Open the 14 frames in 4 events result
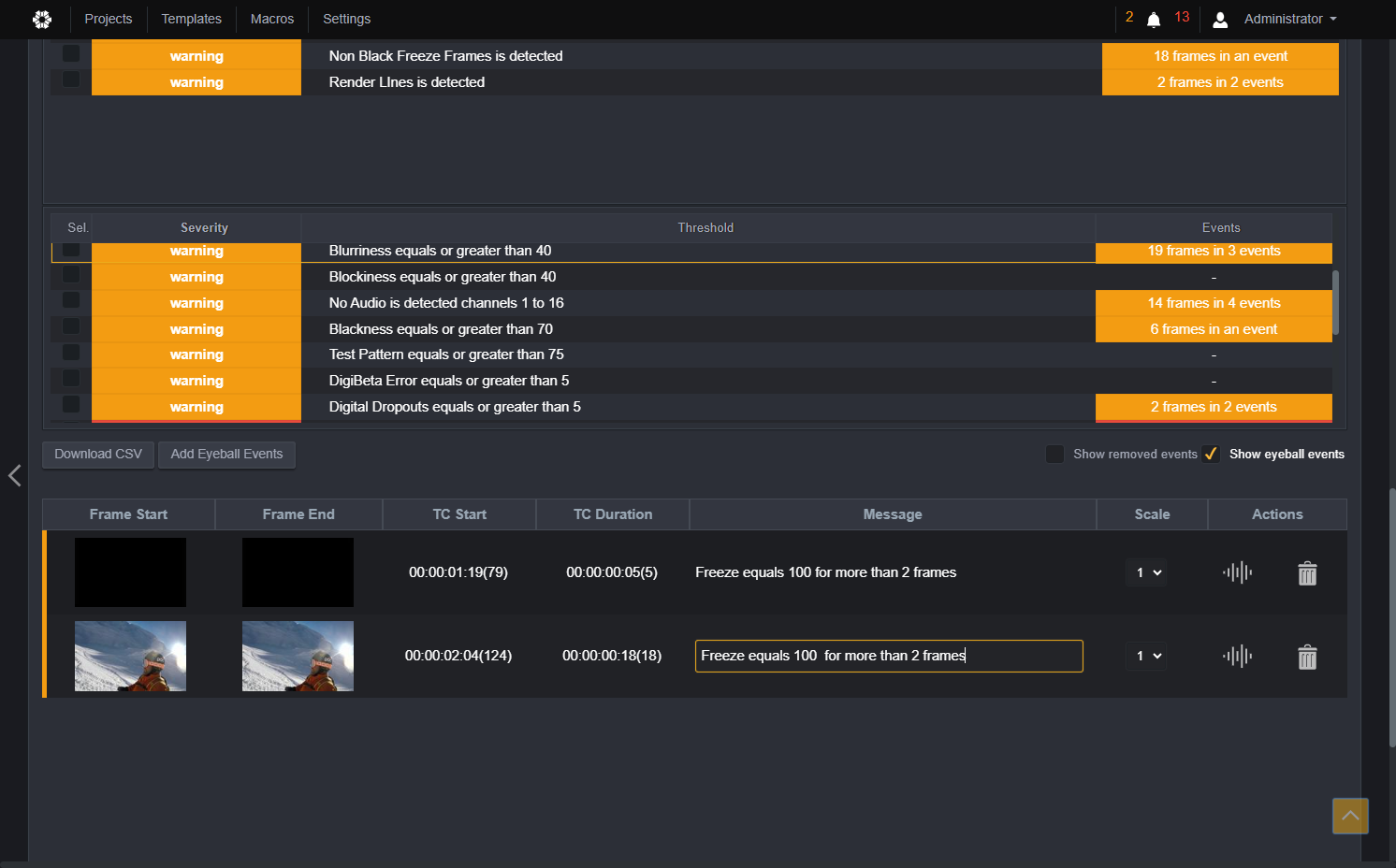Image resolution: width=1396 pixels, height=868 pixels. [x=1214, y=303]
